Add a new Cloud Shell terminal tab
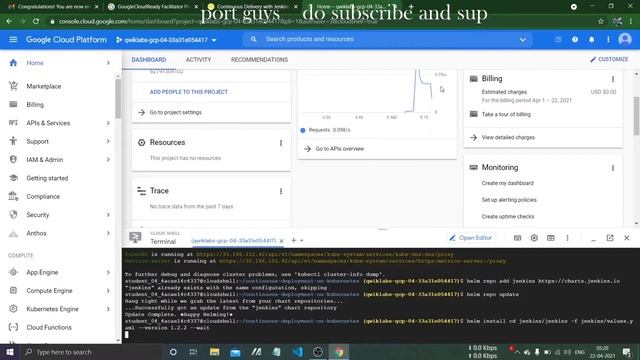 coord(293,240)
